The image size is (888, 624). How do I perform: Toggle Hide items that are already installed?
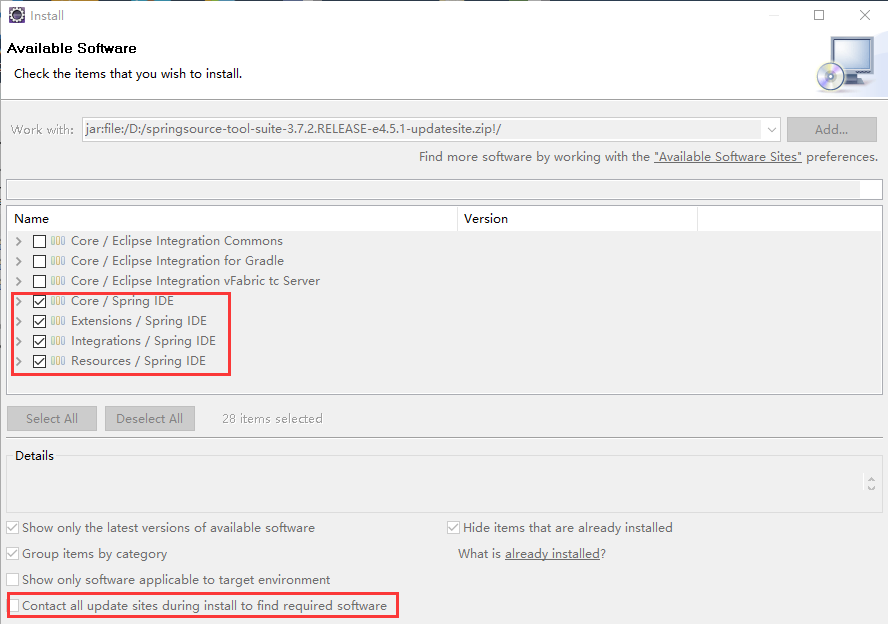coord(453,528)
